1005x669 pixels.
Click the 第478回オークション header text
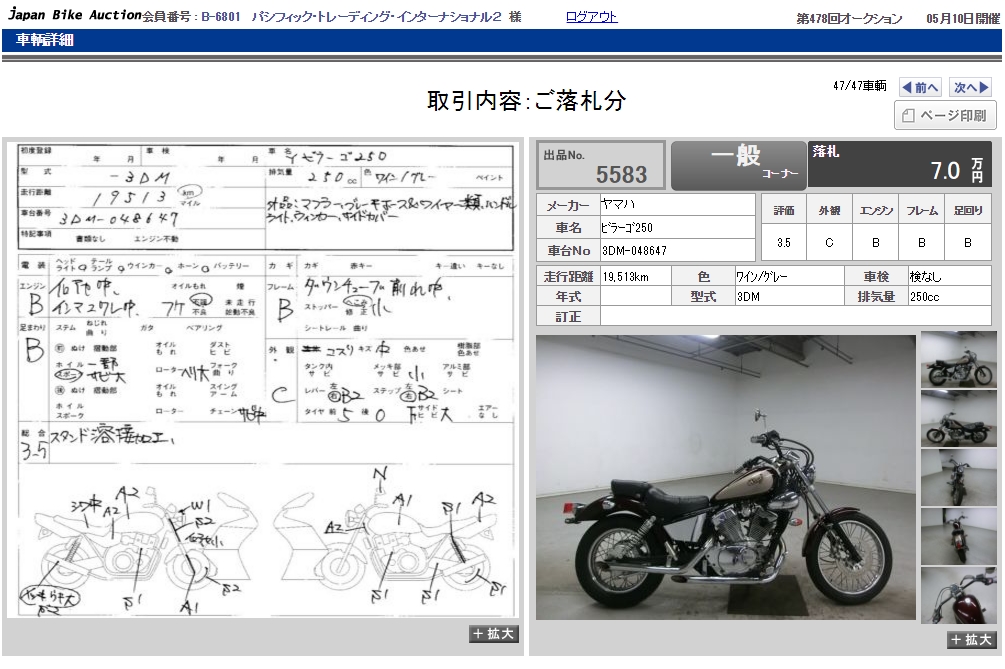849,18
